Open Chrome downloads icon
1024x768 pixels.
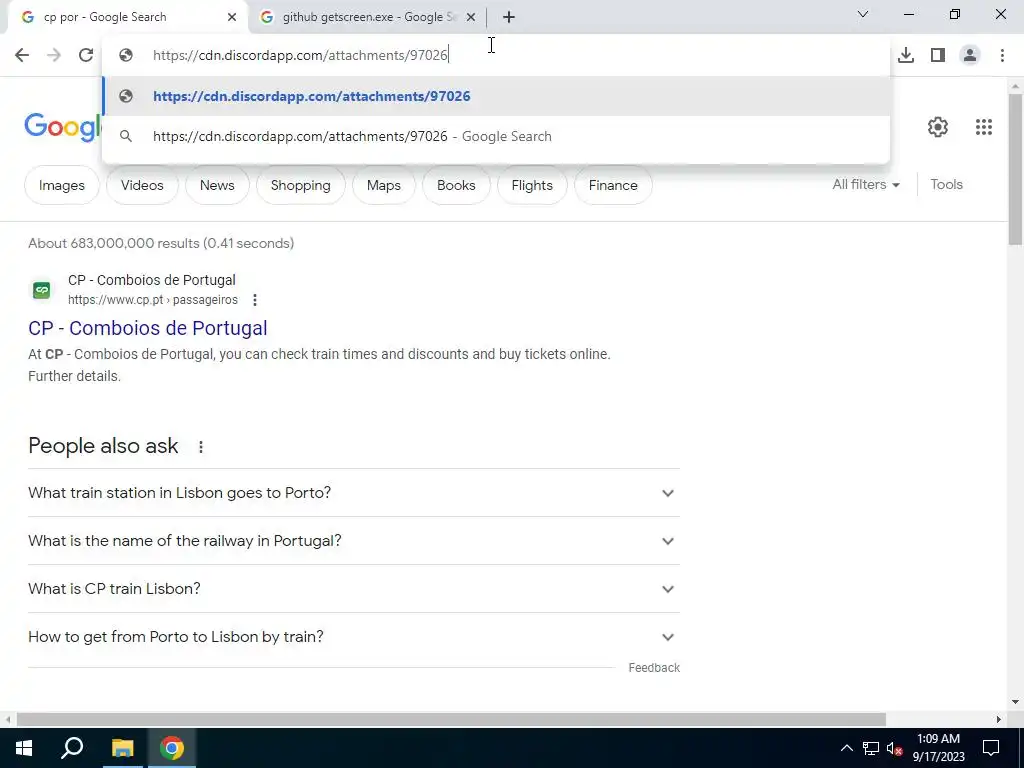pyautogui.click(x=906, y=55)
